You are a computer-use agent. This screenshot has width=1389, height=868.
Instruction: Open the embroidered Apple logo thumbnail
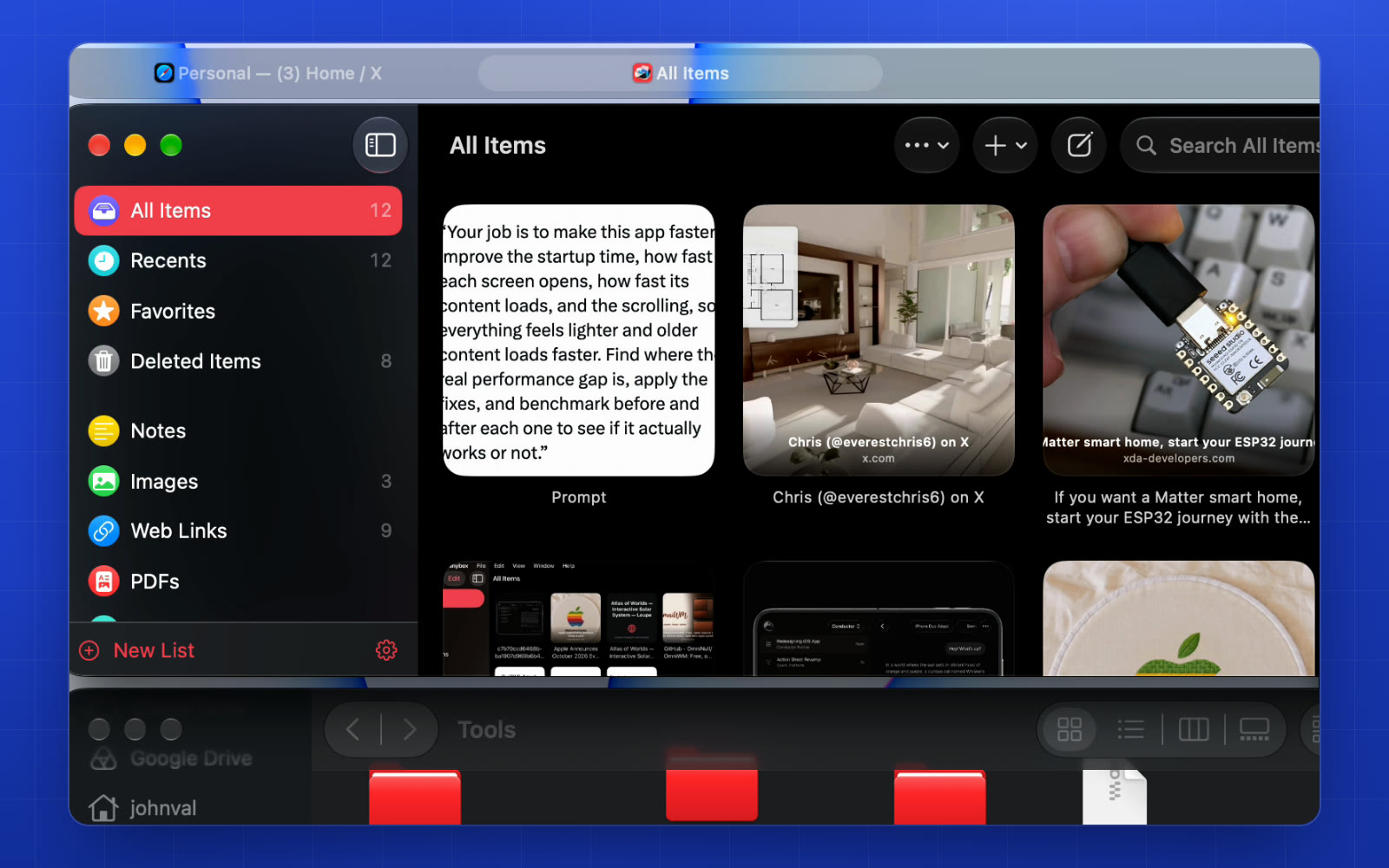tap(1179, 618)
